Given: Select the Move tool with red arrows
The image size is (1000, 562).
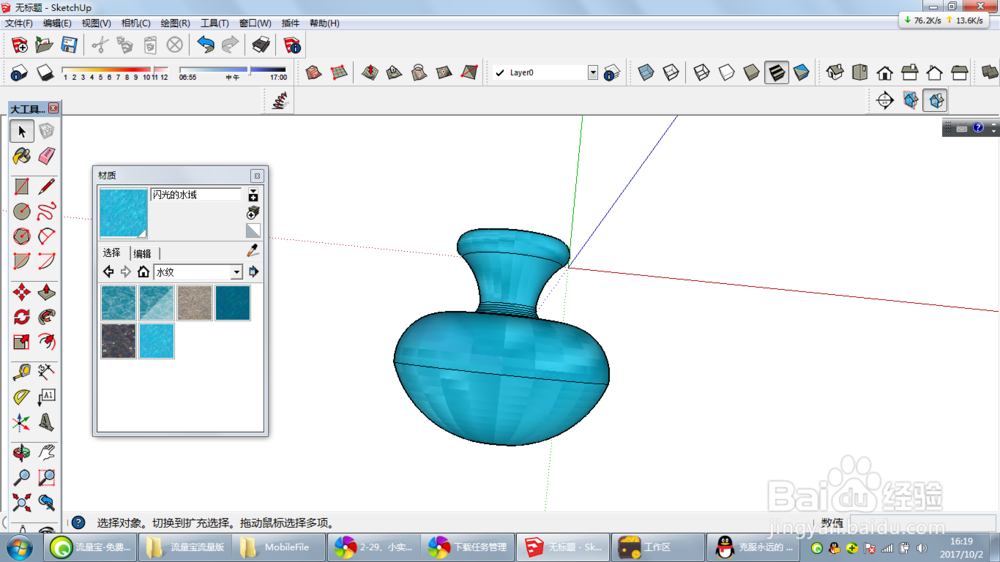Looking at the screenshot, I should click(22, 292).
